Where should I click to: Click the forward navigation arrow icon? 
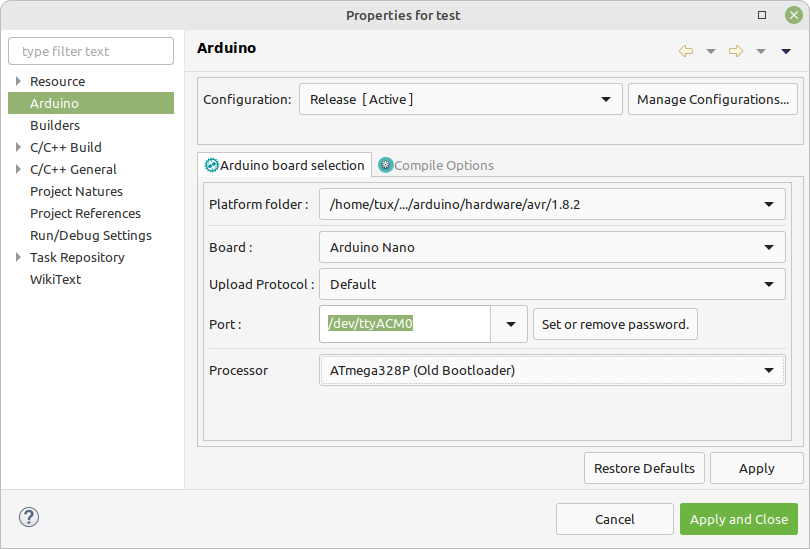(x=736, y=51)
